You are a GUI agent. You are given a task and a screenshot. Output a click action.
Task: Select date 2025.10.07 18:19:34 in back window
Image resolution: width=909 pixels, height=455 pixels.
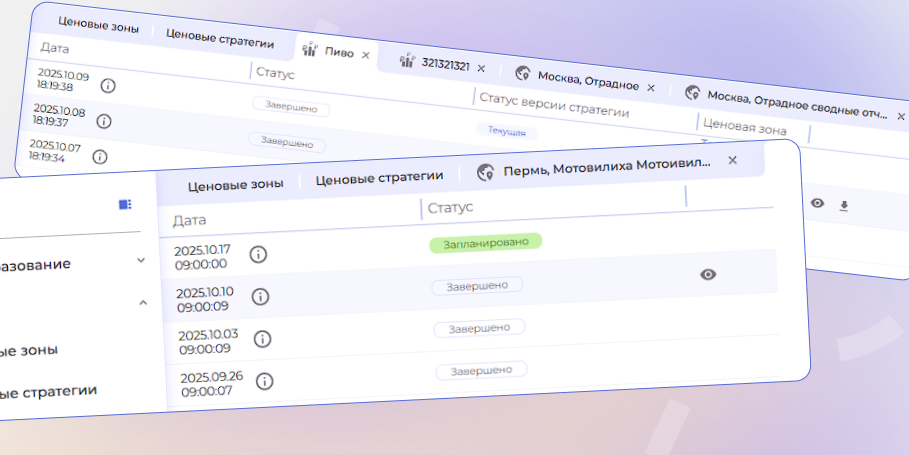[x=55, y=151]
